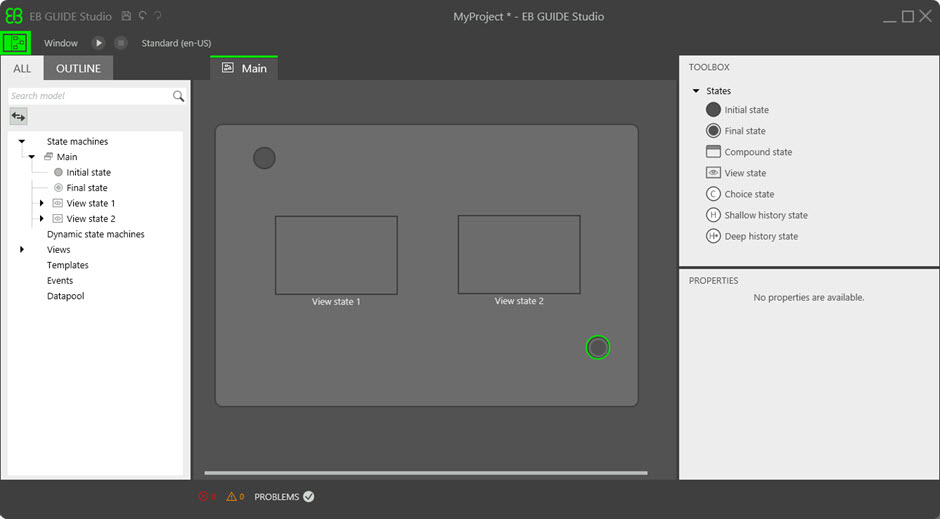
Task: Open the project center icon
Action: [15, 43]
